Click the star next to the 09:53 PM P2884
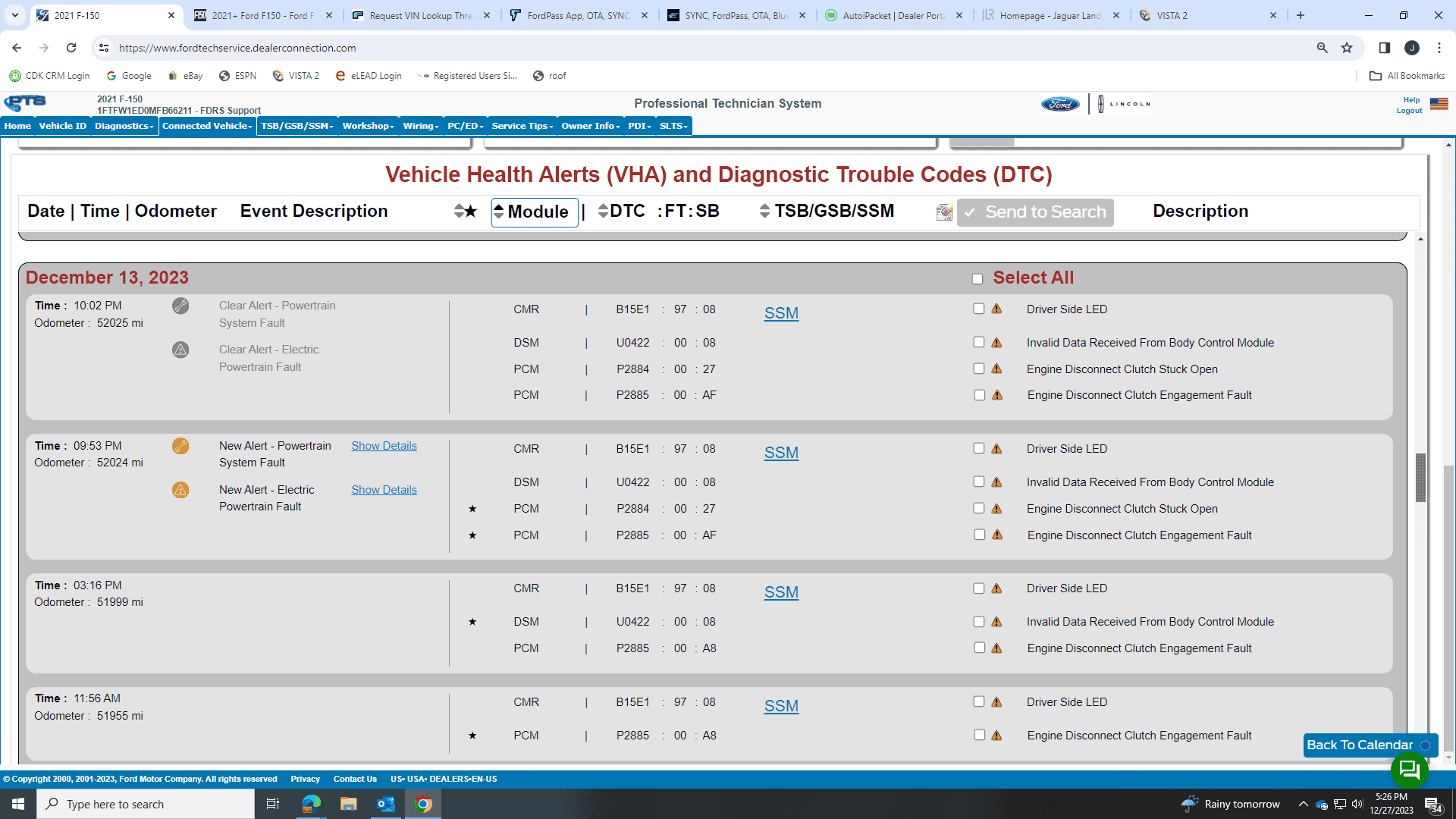 coord(472,509)
